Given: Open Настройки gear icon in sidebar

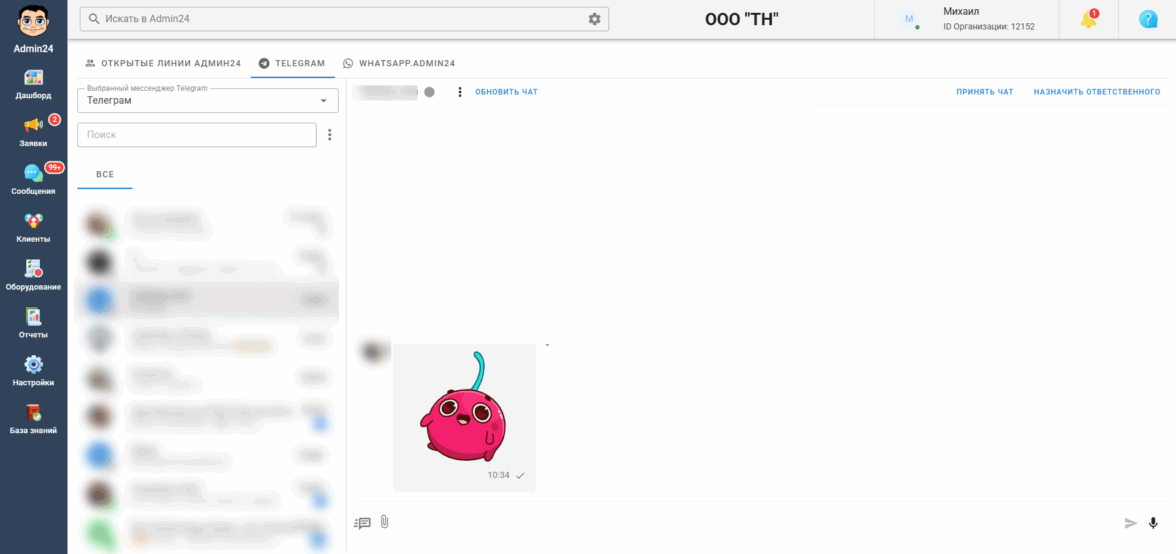Looking at the screenshot, I should pyautogui.click(x=33, y=364).
